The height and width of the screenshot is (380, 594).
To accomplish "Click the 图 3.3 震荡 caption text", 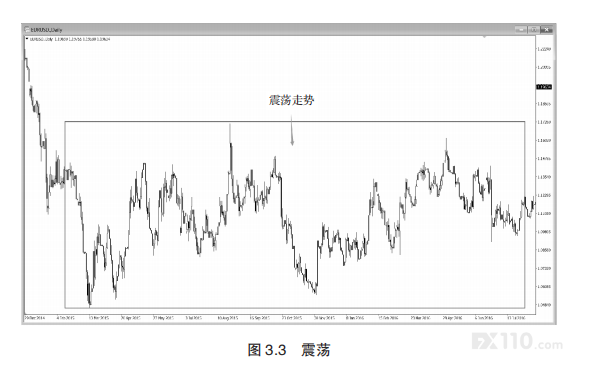I will (x=289, y=350).
